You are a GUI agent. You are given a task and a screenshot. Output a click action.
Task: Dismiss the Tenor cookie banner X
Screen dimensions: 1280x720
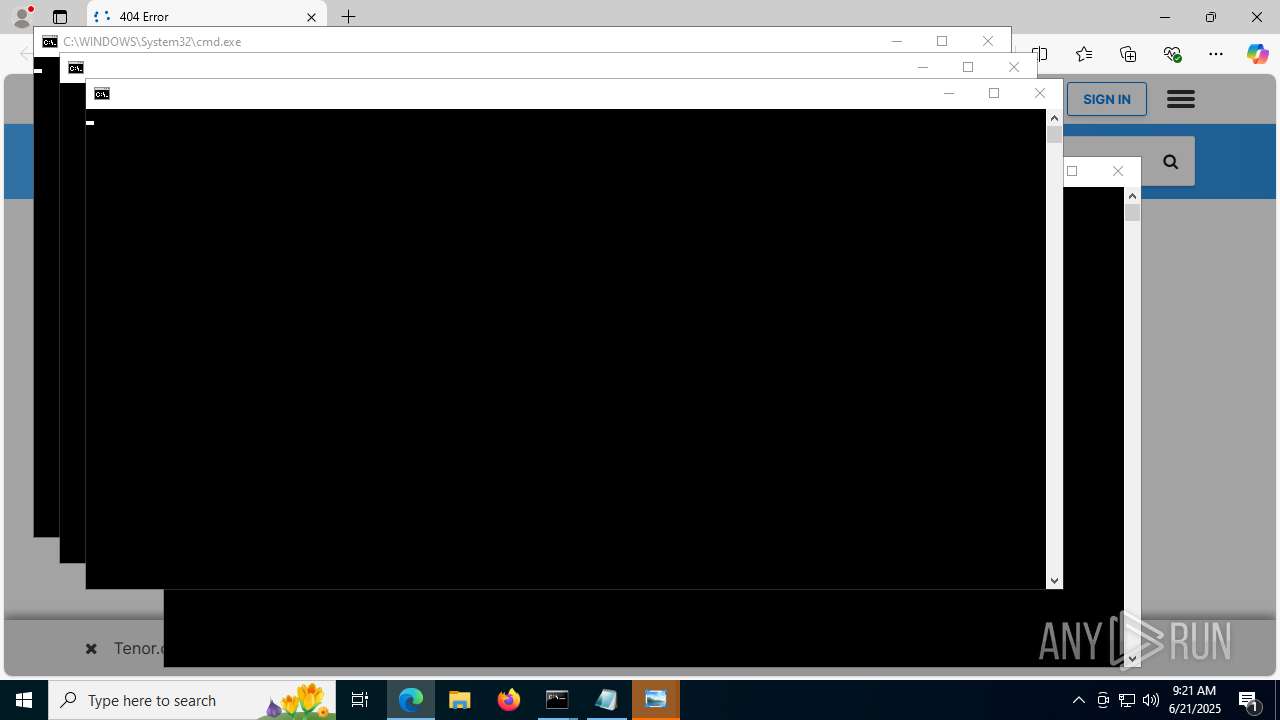[91, 649]
